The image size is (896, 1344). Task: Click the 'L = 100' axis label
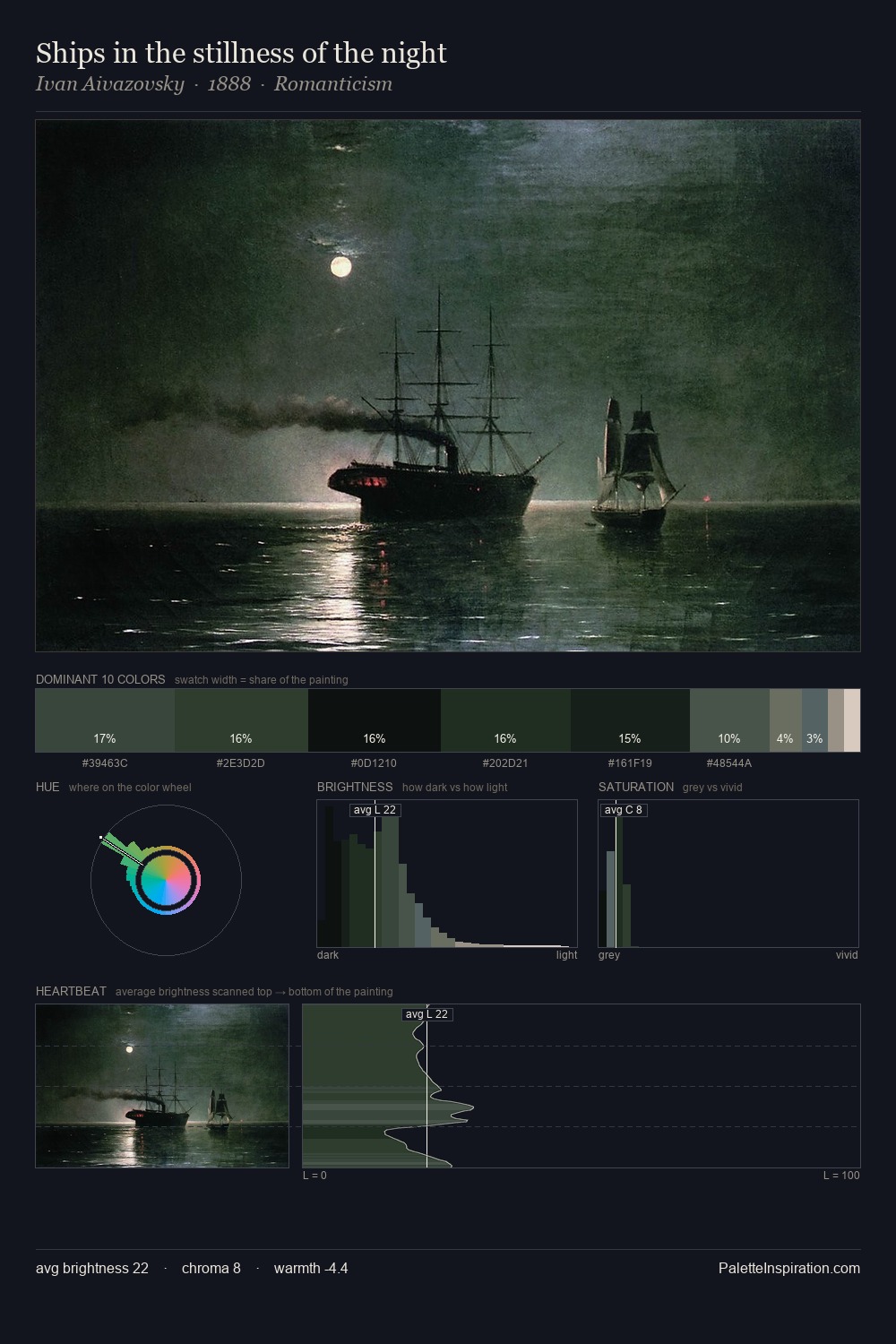(x=841, y=1176)
